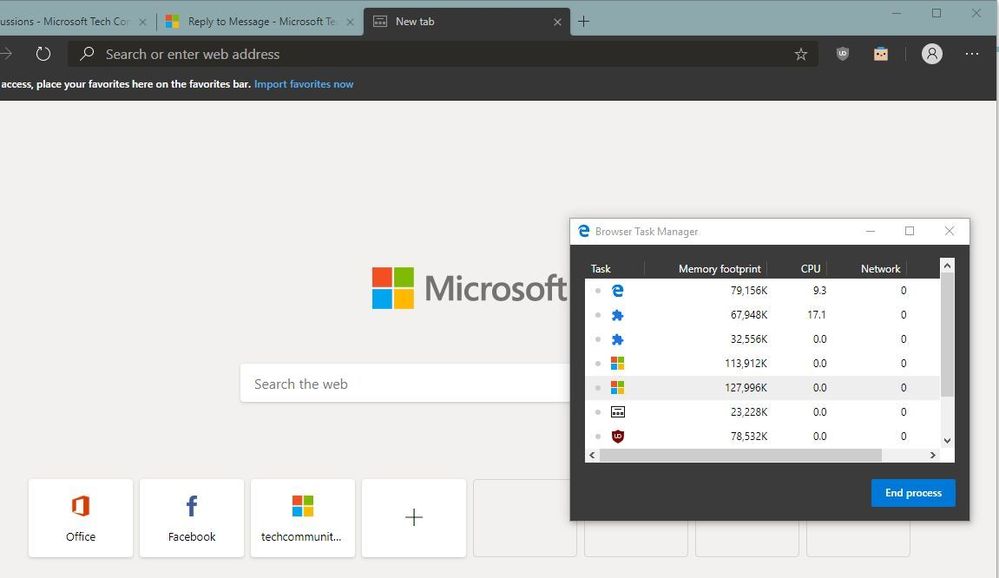Sort by CPU column header
The image size is (999, 578).
click(x=810, y=269)
